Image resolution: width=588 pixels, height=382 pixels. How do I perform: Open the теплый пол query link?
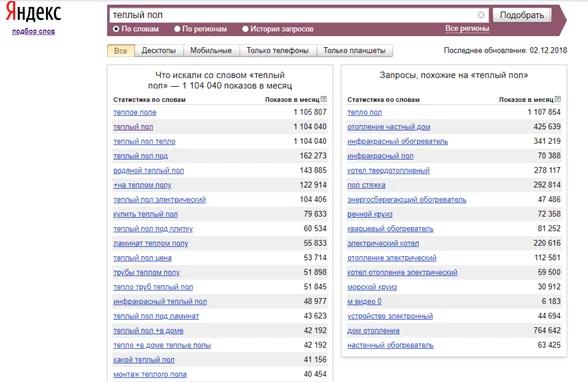coord(133,127)
